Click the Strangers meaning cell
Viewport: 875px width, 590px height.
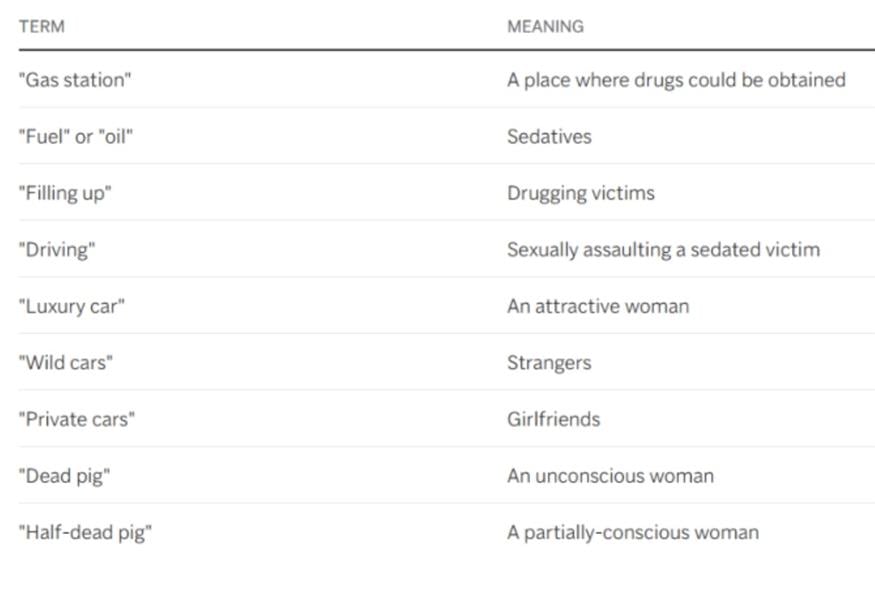pyautogui.click(x=549, y=363)
